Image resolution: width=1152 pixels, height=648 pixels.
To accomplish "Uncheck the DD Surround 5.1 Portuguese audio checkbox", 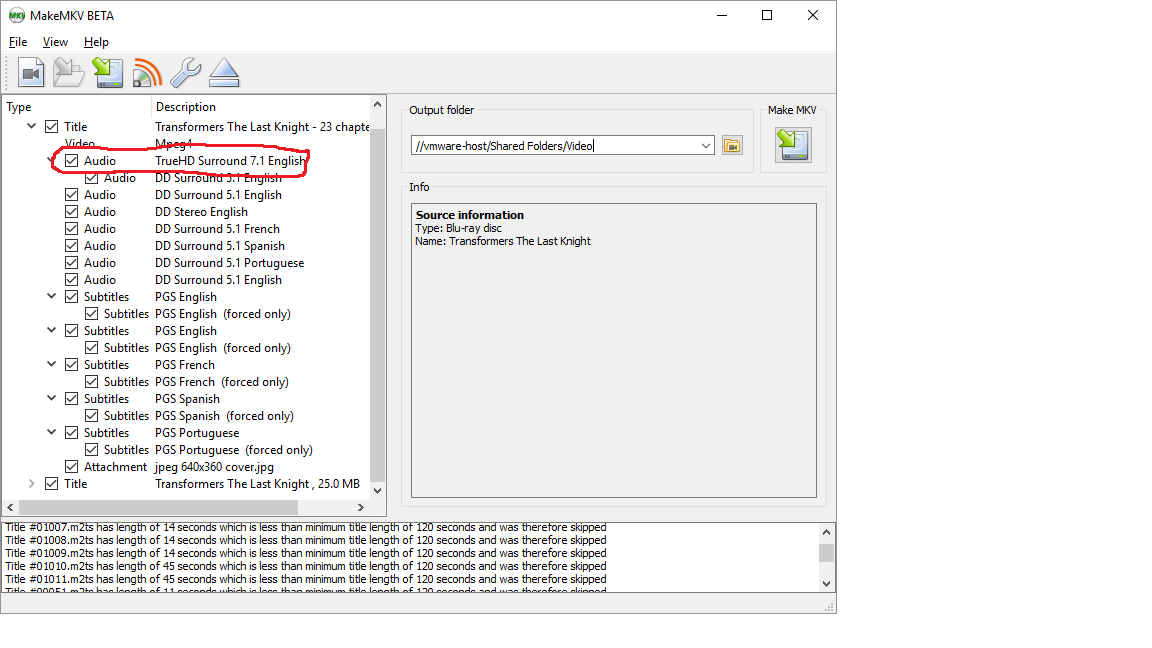I will pos(71,262).
